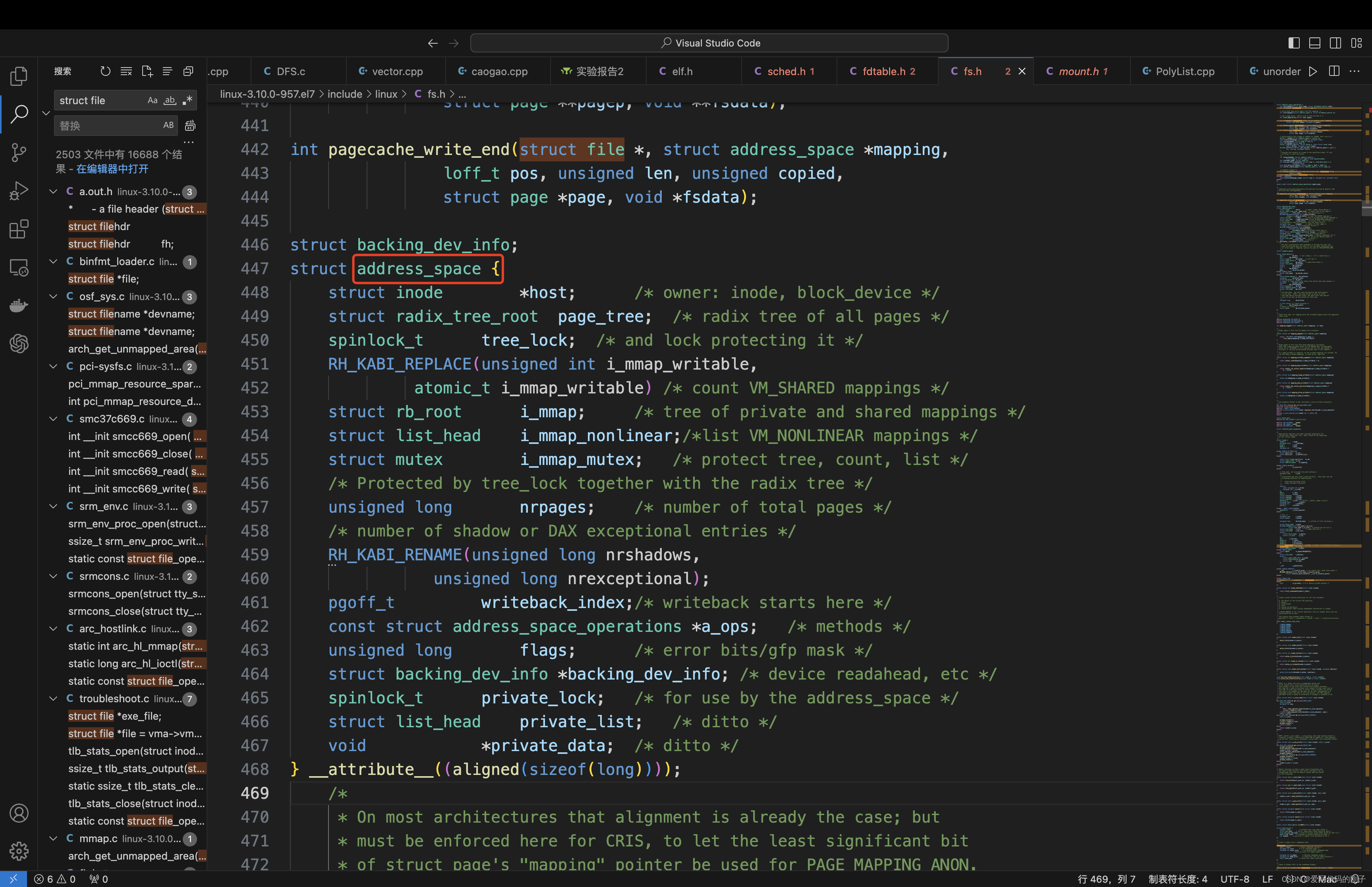This screenshot has height=887, width=1372.
Task: Change line ending LF in status bar
Action: pos(1267,879)
